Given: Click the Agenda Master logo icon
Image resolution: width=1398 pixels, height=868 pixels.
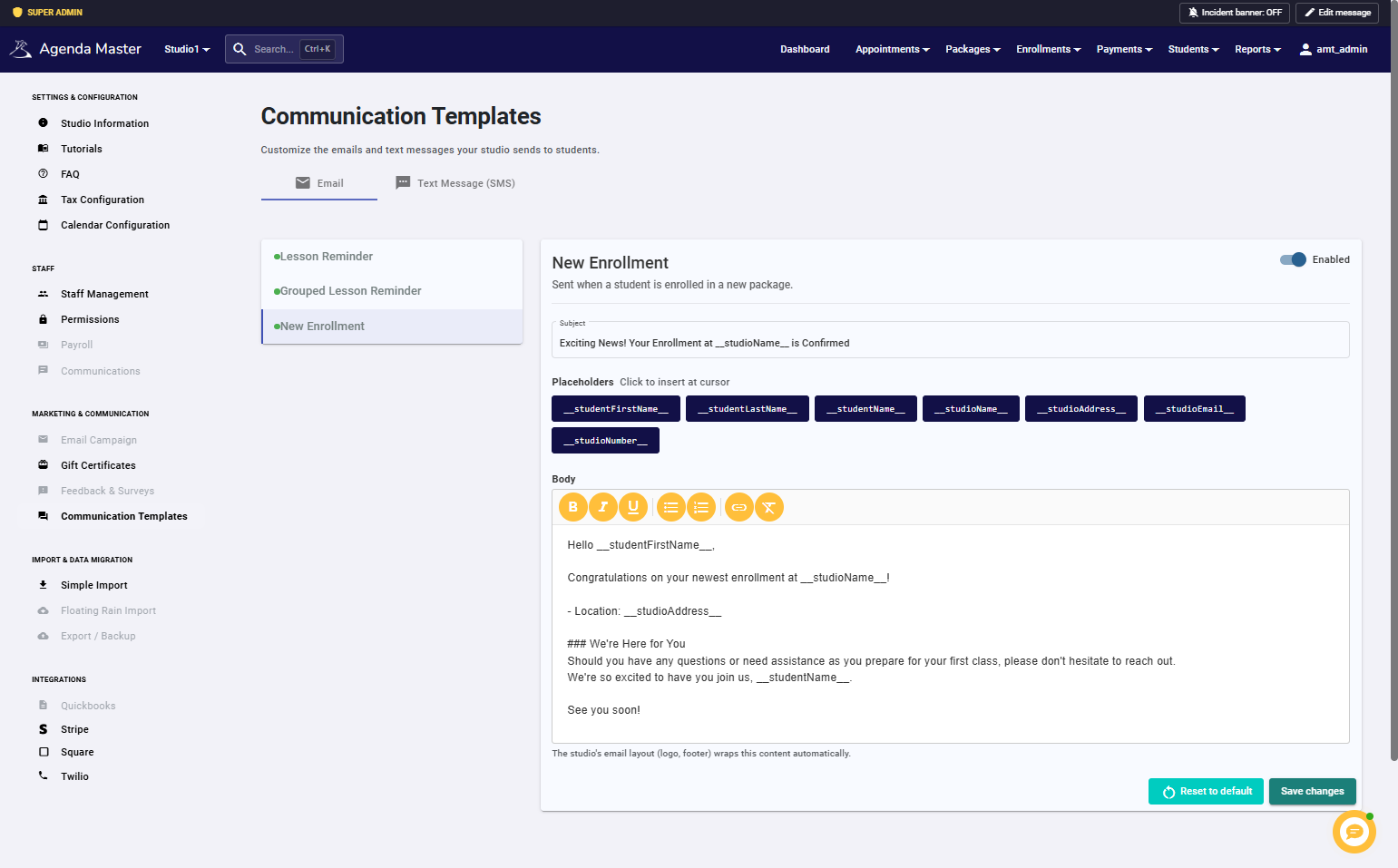Looking at the screenshot, I should (21, 49).
